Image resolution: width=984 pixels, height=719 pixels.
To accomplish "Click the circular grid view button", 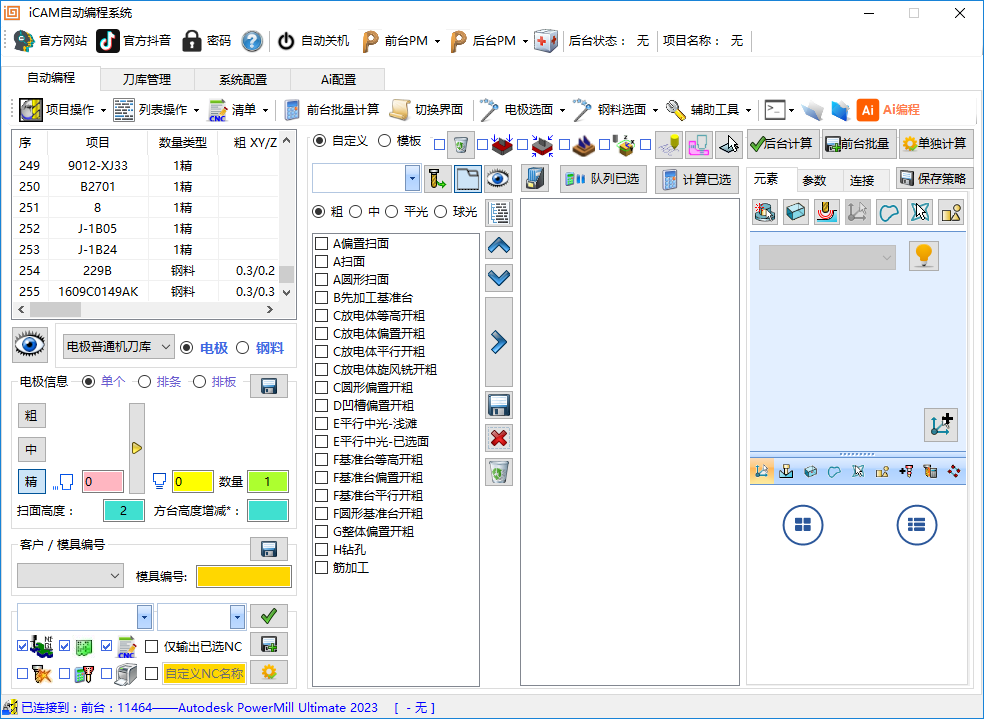I will (x=803, y=525).
